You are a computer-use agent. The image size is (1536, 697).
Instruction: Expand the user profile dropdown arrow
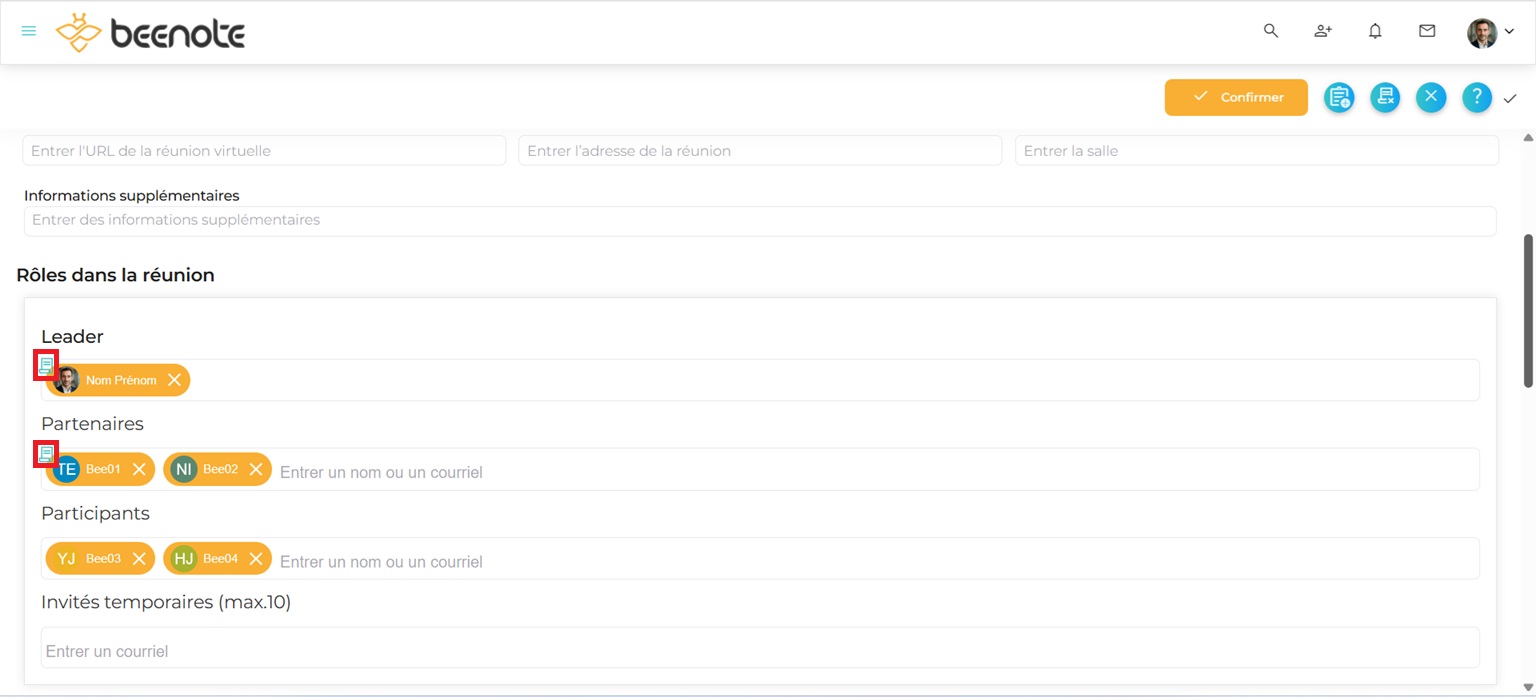click(x=1509, y=32)
